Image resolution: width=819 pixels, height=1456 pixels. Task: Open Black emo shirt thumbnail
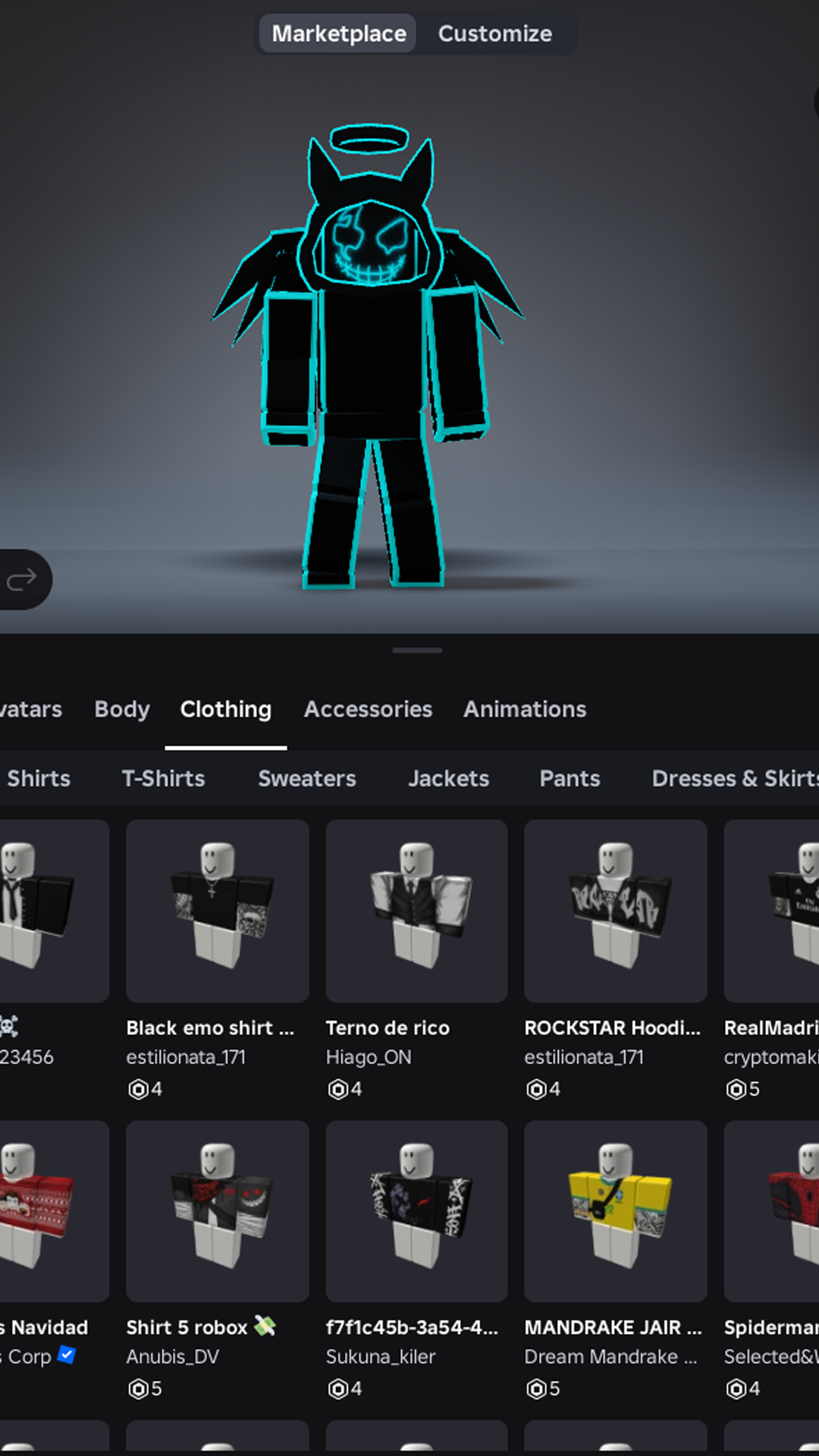pos(218,911)
